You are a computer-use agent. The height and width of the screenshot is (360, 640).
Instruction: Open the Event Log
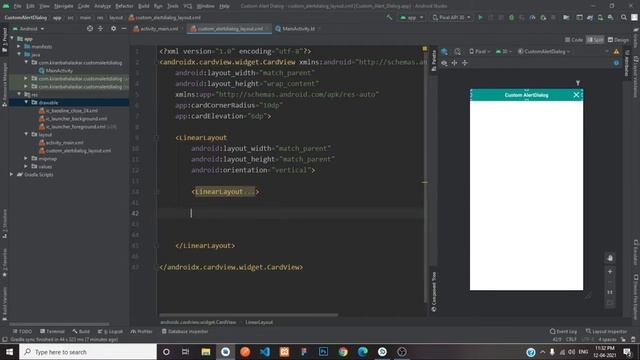[563, 331]
